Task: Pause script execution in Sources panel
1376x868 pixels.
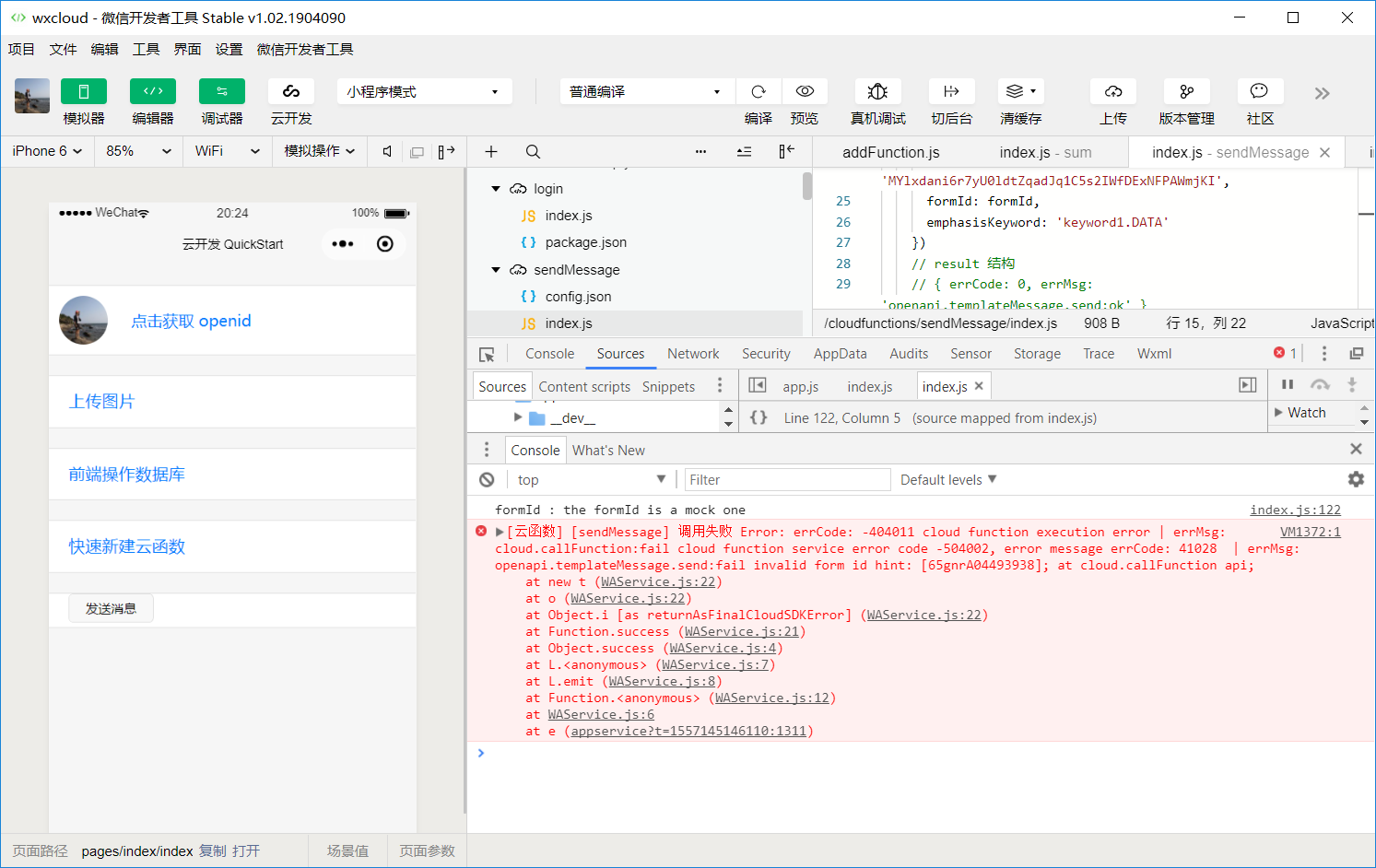Action: point(1288,385)
